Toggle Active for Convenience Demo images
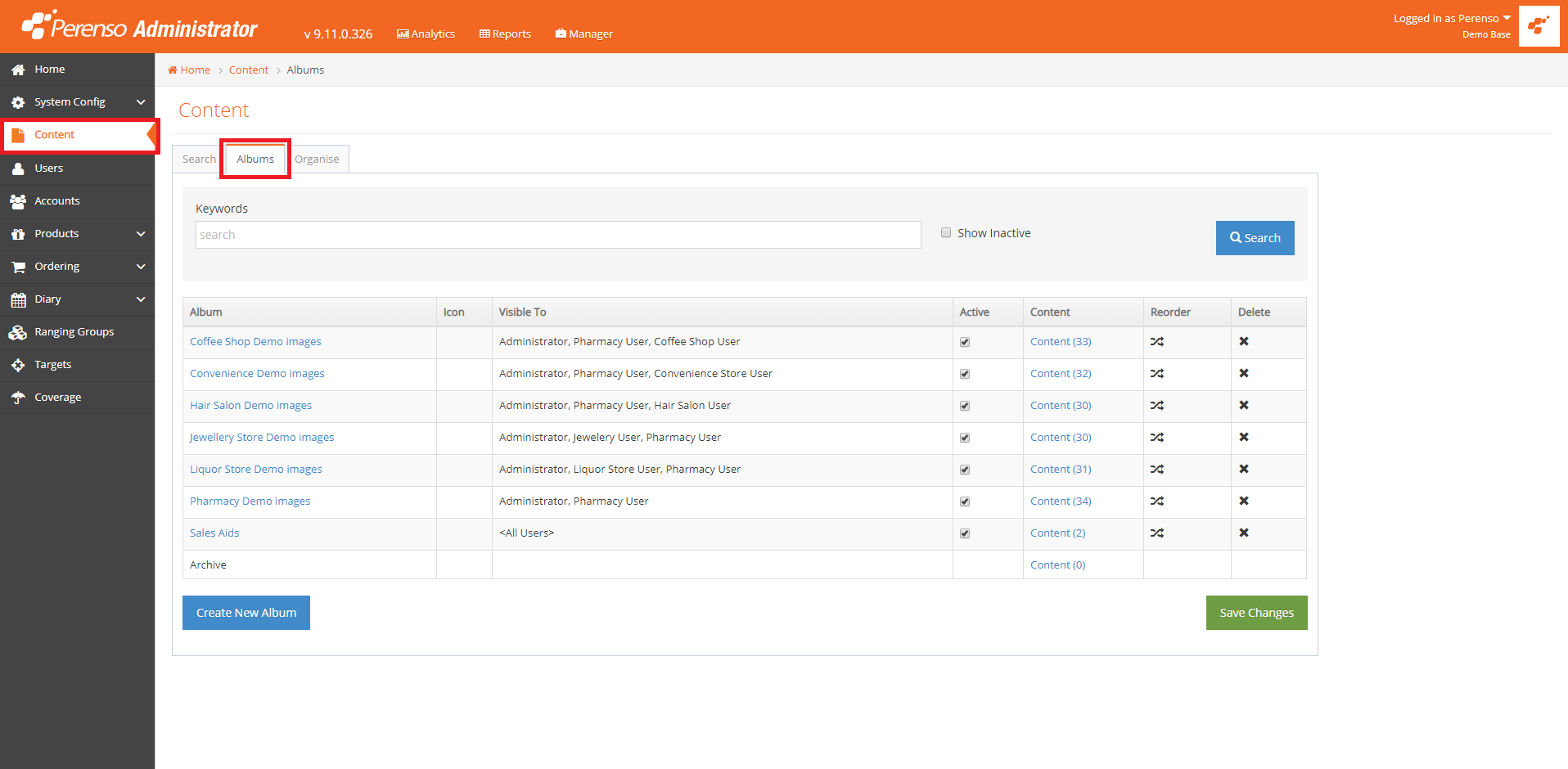The width and height of the screenshot is (1568, 769). (965, 374)
